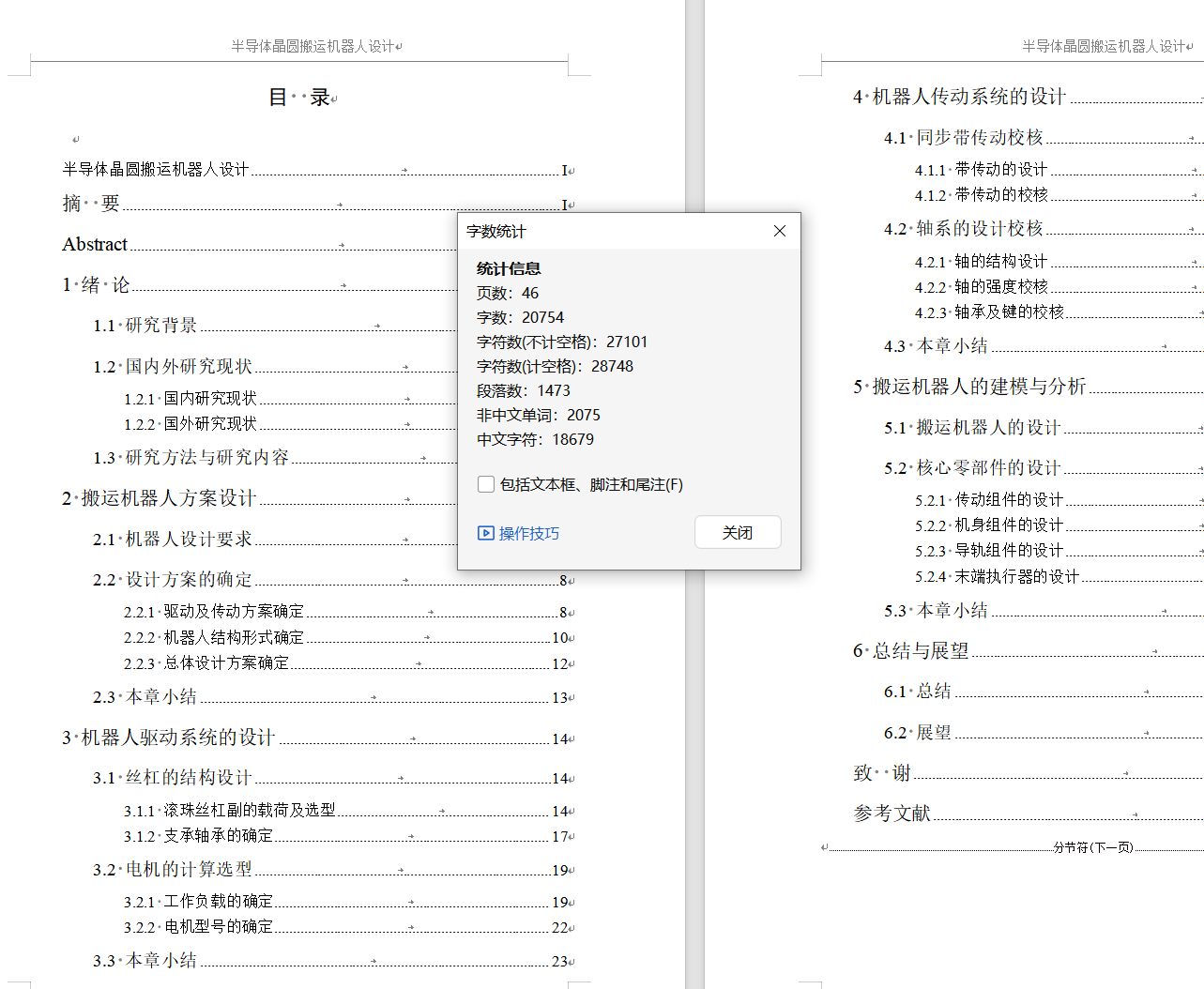1204x989 pixels.
Task: Click the 4 机器人传动系统的设计 entry
Action: 959,97
